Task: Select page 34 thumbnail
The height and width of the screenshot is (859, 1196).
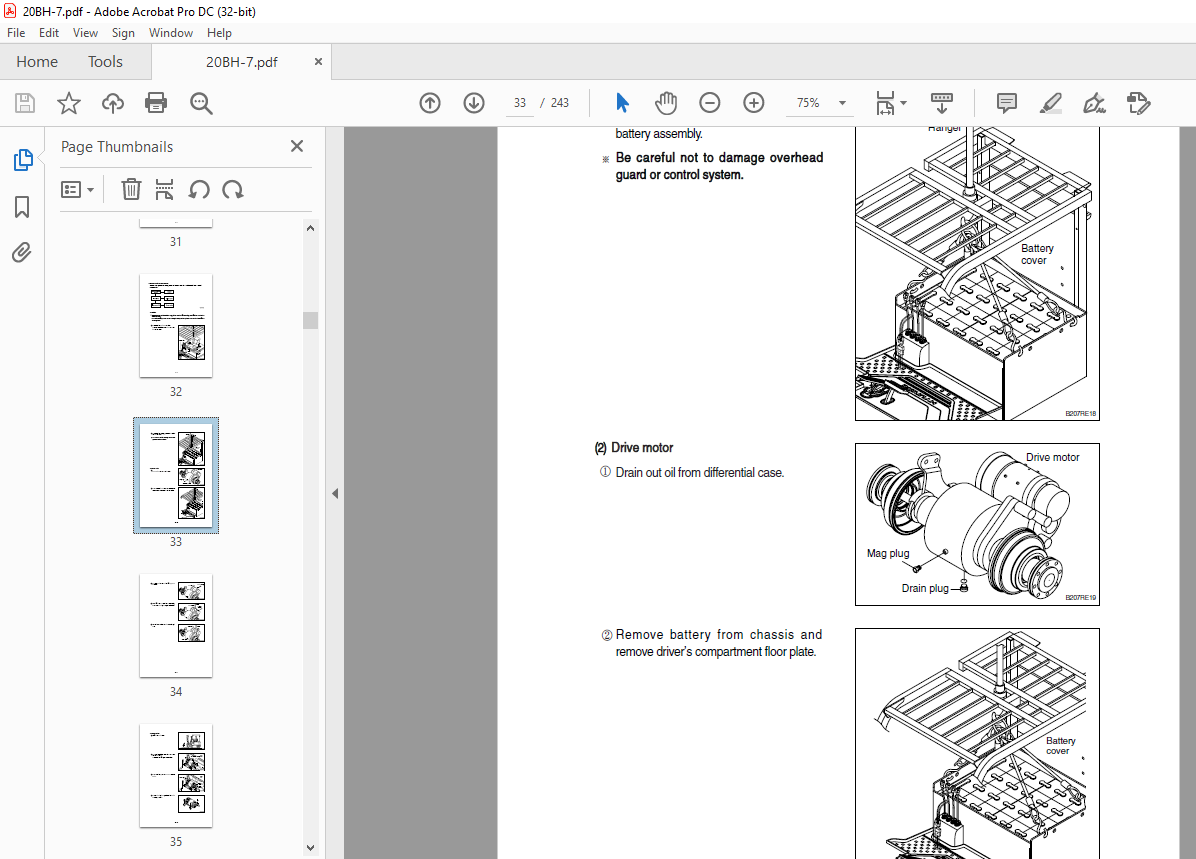Action: [x=176, y=626]
